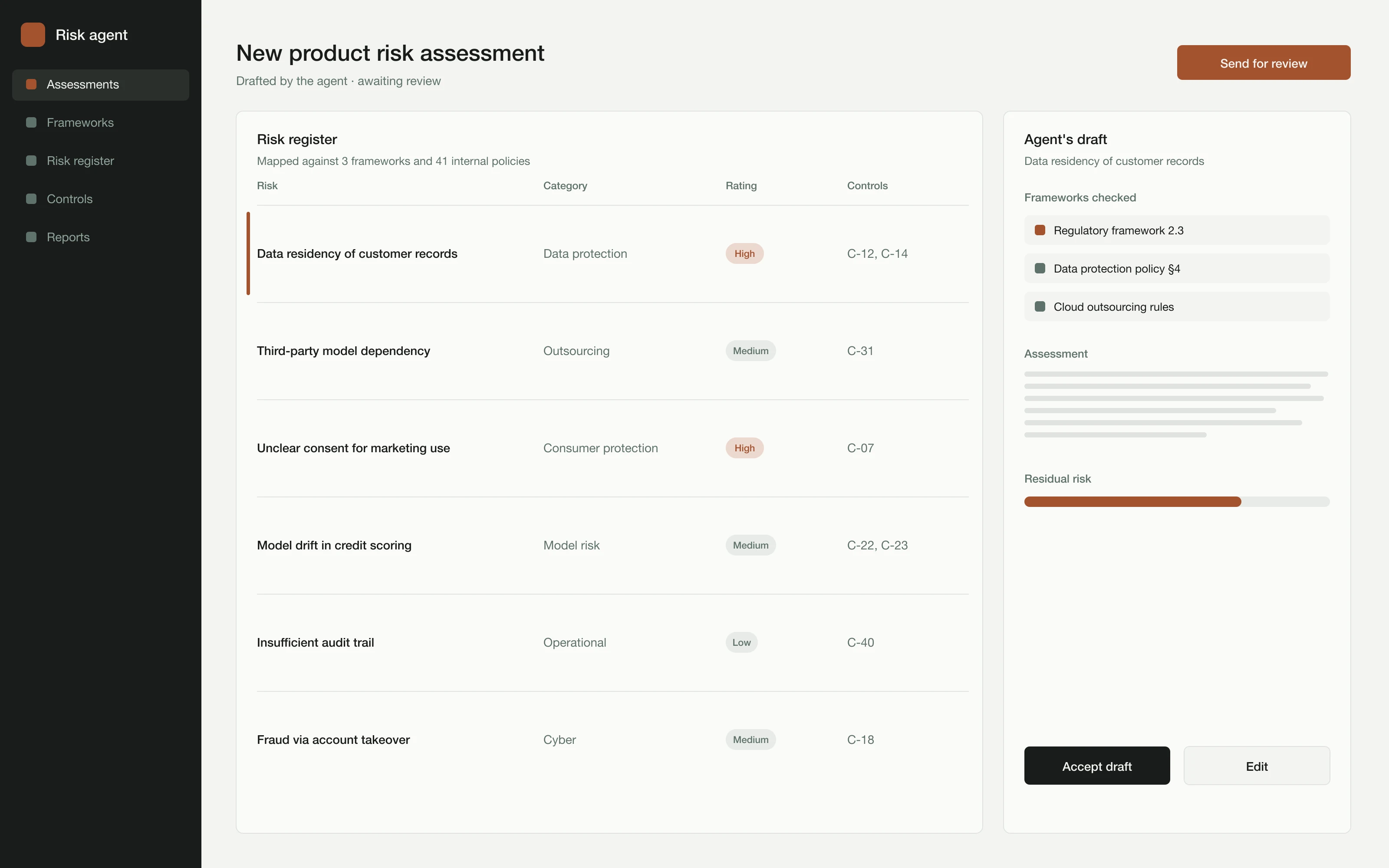Screen dimensions: 1389x868
Task: Select the Regulatory framework 2.3 item
Action: 1177,230
